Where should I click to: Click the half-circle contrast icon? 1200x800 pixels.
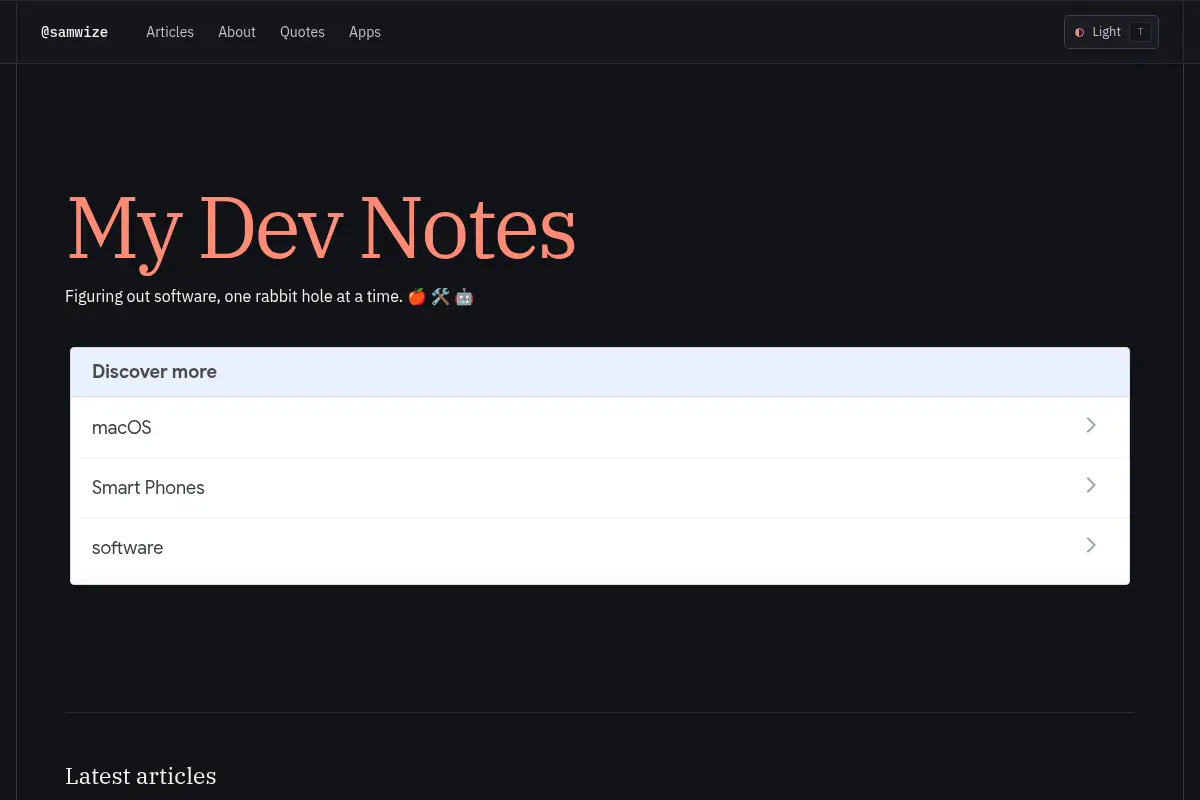coord(1080,32)
